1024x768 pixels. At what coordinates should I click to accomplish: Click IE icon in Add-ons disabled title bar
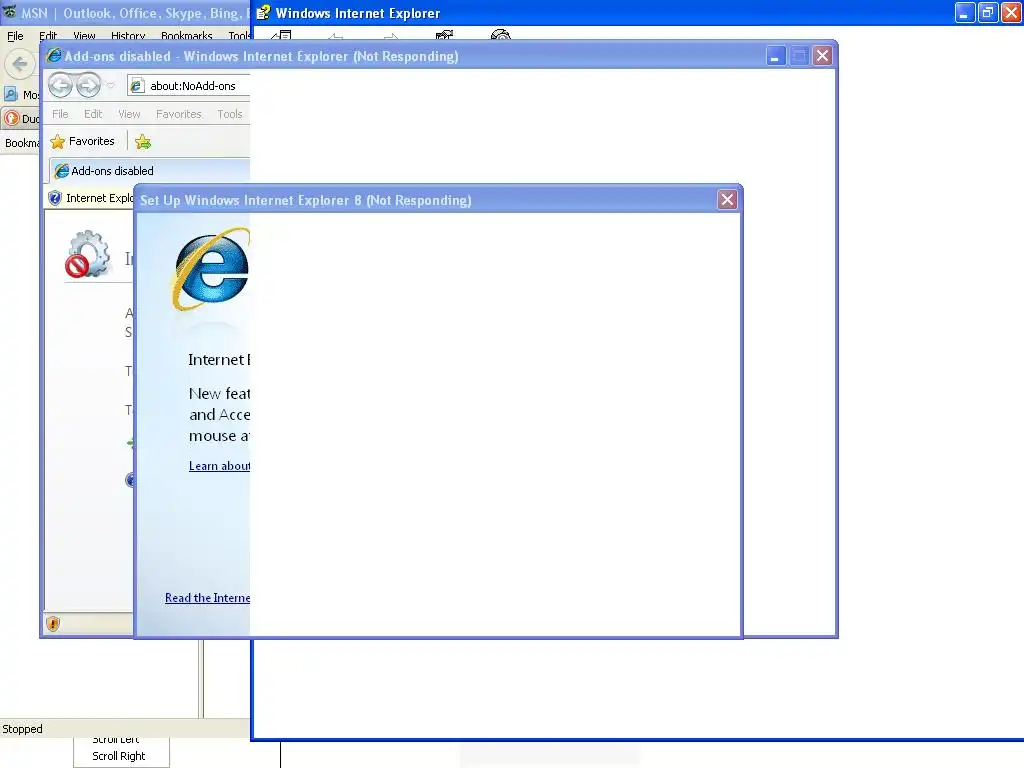(54, 56)
